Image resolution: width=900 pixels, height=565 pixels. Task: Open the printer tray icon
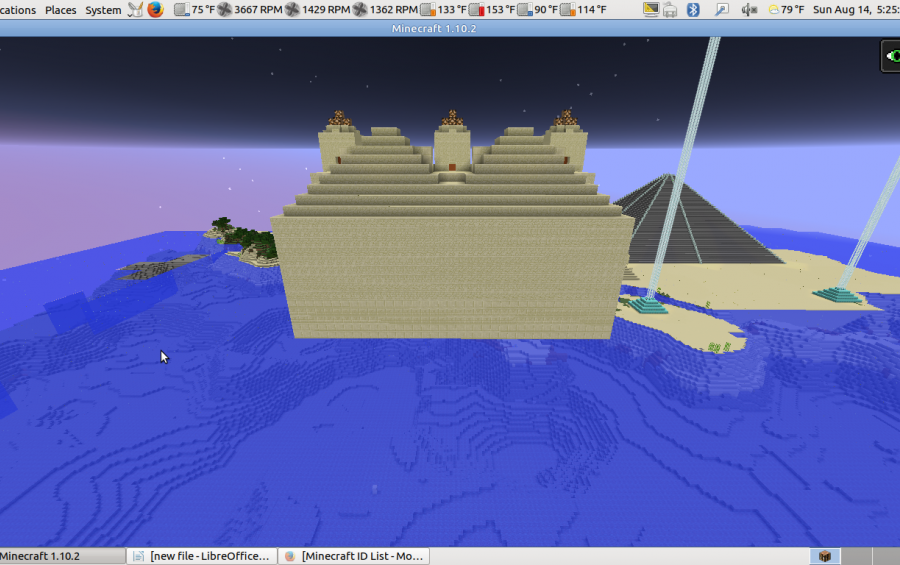pos(670,10)
